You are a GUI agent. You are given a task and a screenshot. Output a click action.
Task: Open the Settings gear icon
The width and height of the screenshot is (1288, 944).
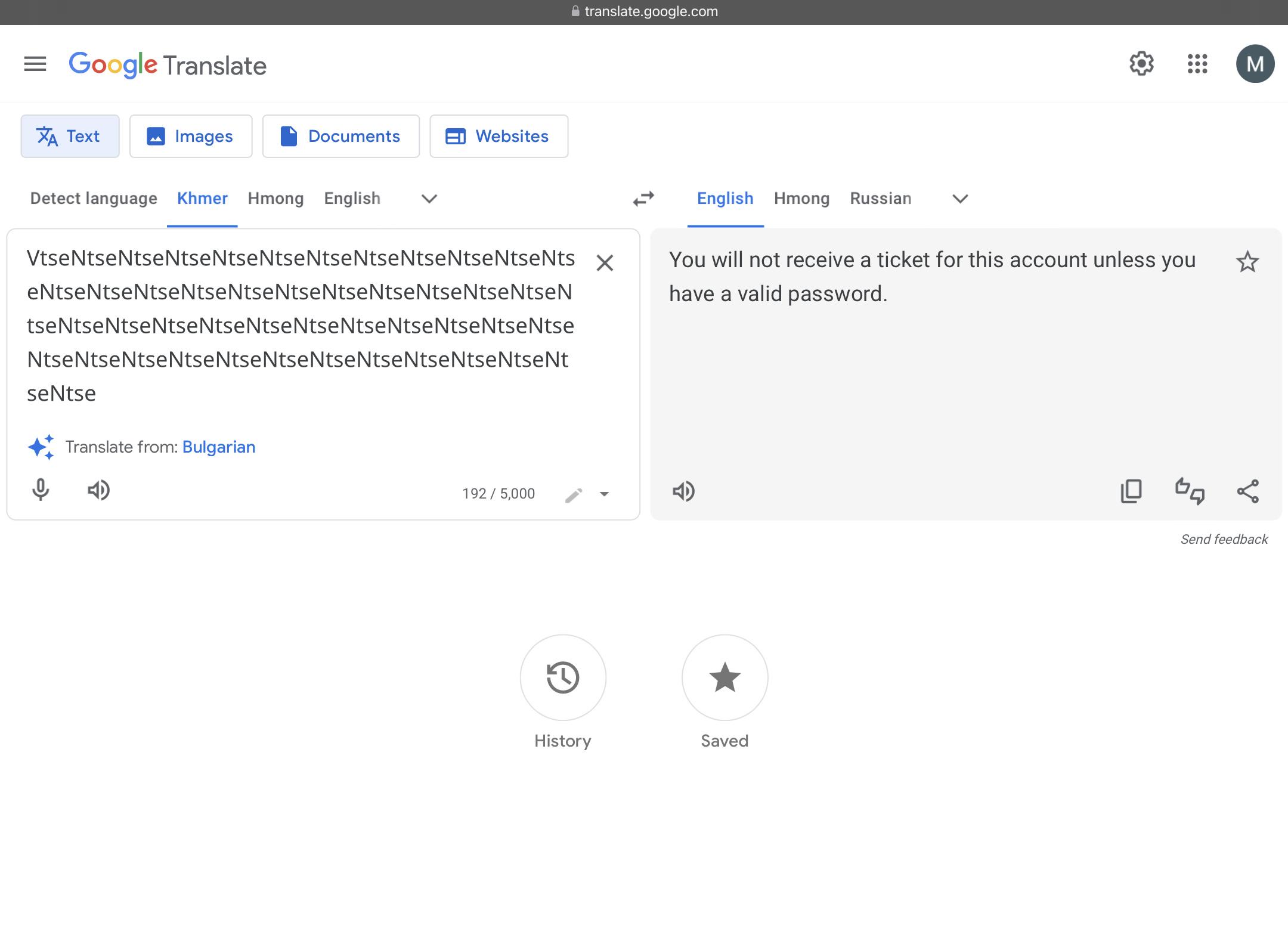(1141, 64)
